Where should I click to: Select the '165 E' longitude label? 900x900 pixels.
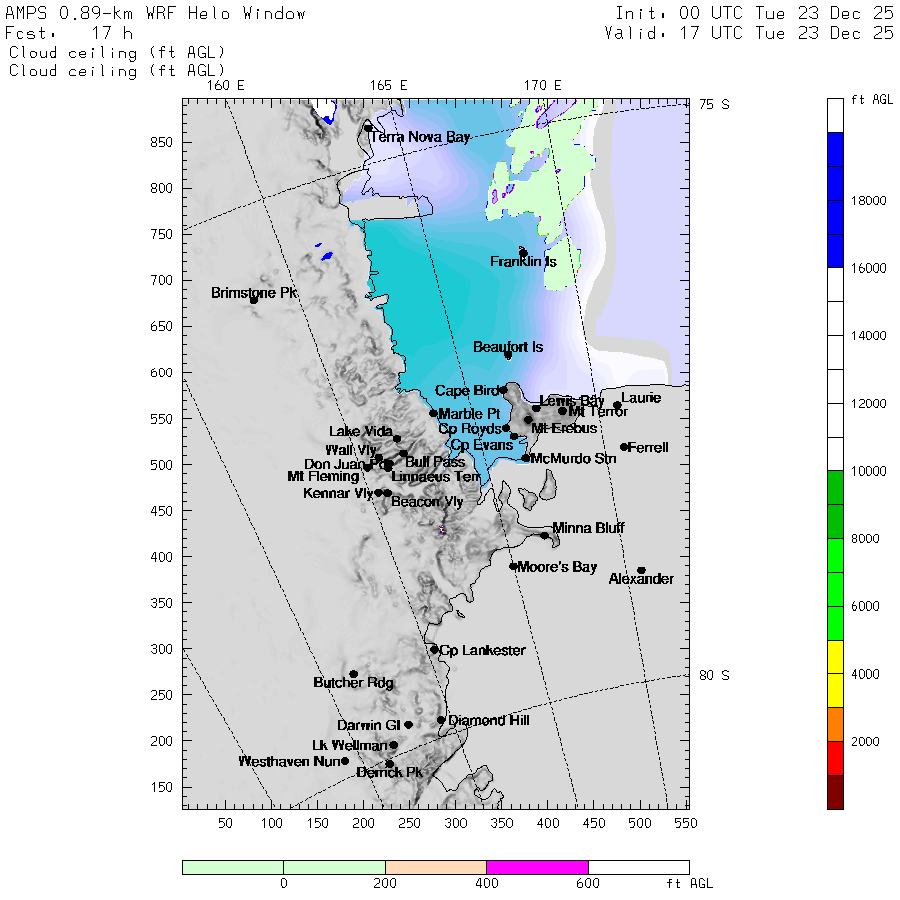(x=389, y=86)
